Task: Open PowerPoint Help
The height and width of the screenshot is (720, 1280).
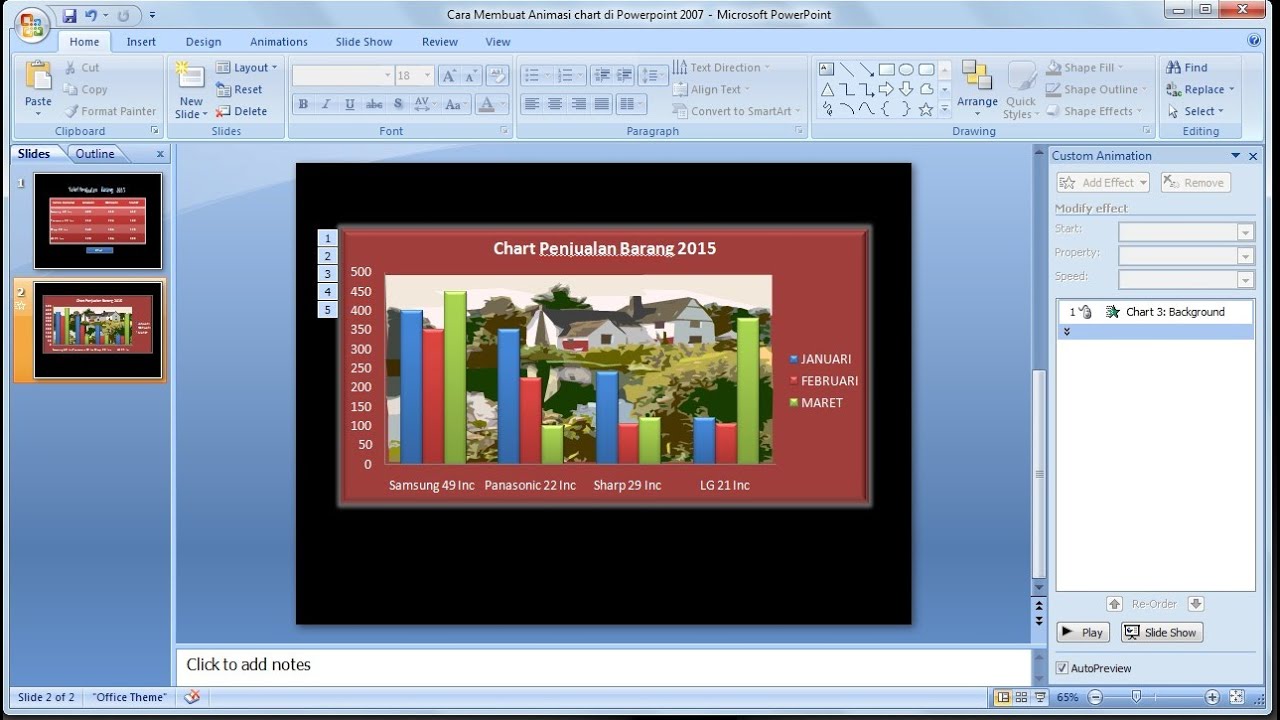Action: pos(1254,41)
